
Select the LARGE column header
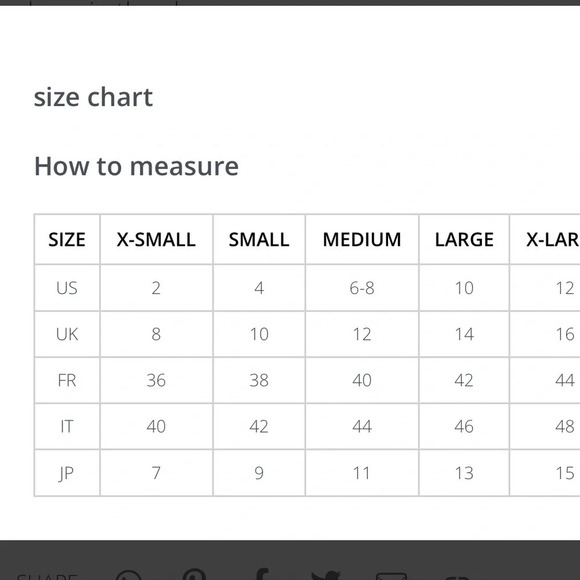pyautogui.click(x=464, y=239)
